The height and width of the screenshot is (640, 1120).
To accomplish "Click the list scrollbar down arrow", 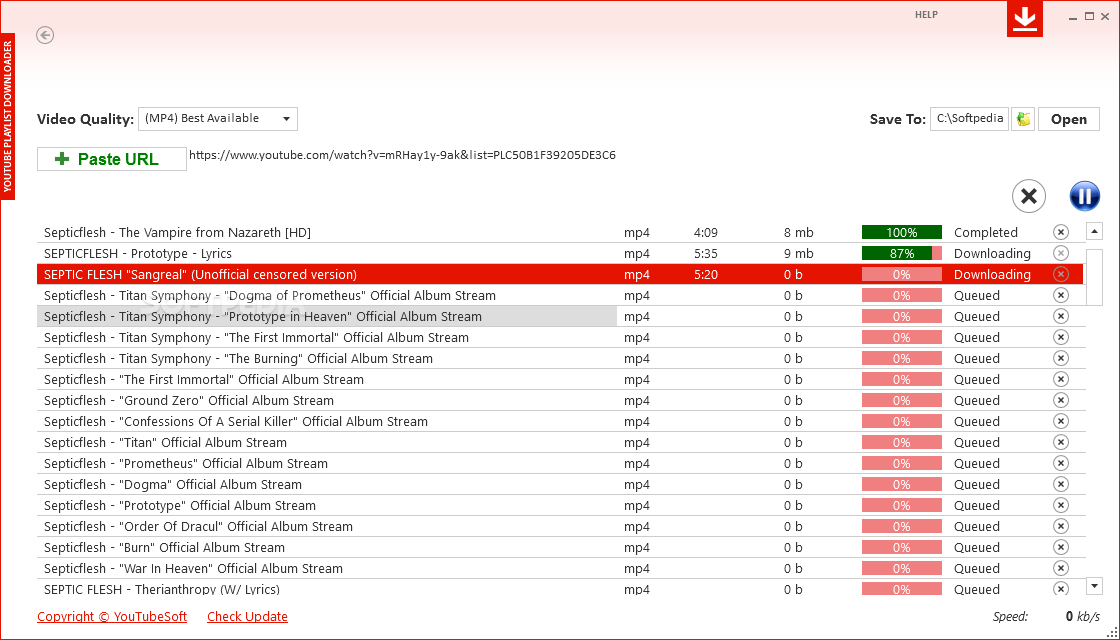I will pos(1094,586).
